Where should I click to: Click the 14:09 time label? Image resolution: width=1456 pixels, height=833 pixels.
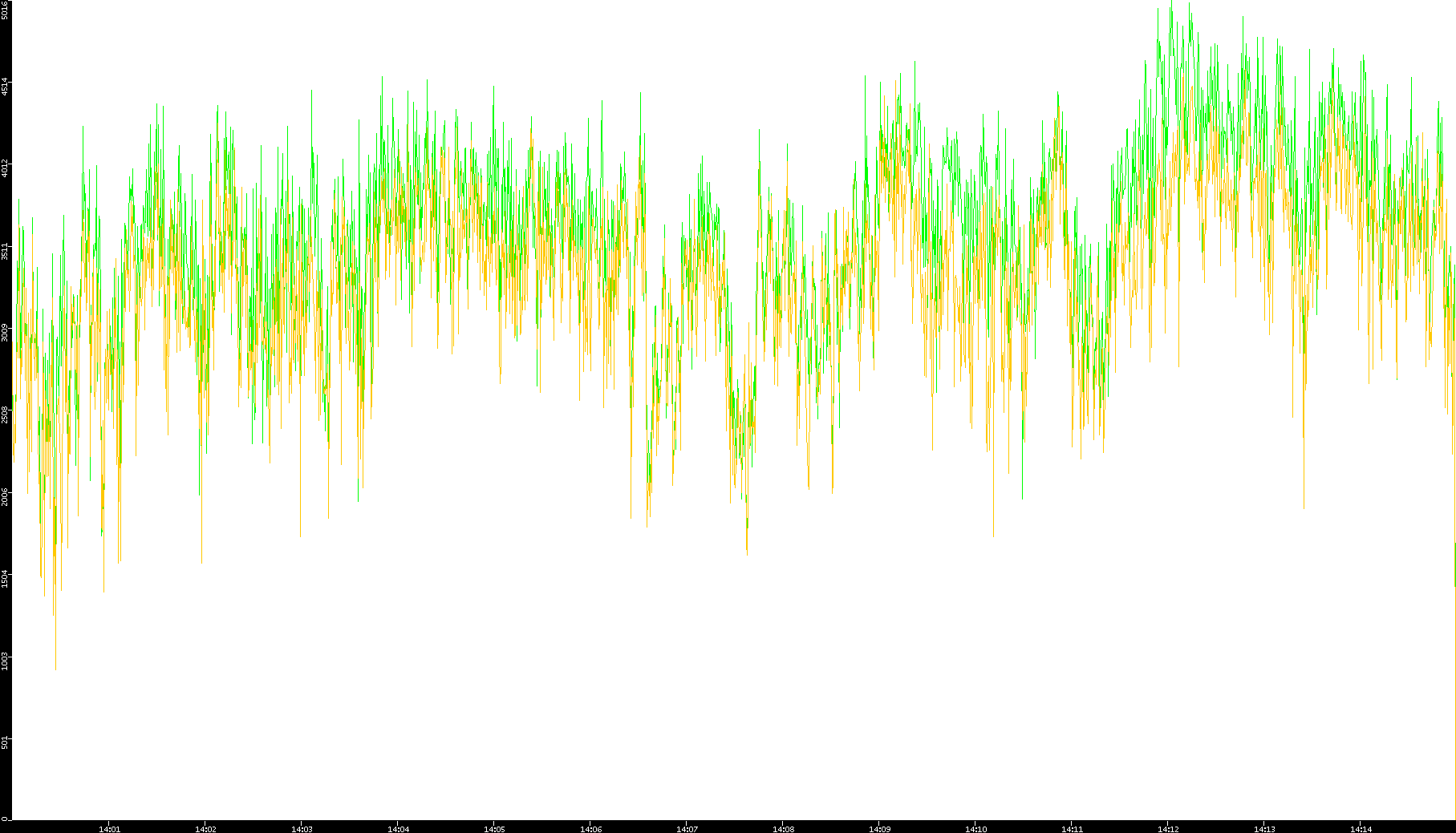[x=879, y=829]
